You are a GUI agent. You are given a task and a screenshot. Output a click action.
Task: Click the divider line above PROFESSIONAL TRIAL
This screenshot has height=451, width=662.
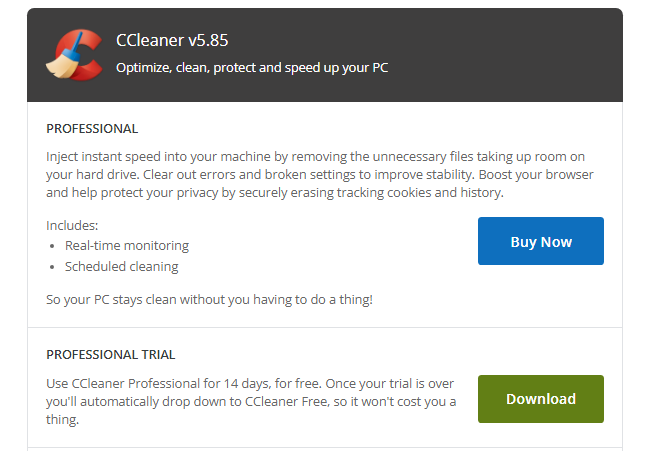pyautogui.click(x=325, y=327)
